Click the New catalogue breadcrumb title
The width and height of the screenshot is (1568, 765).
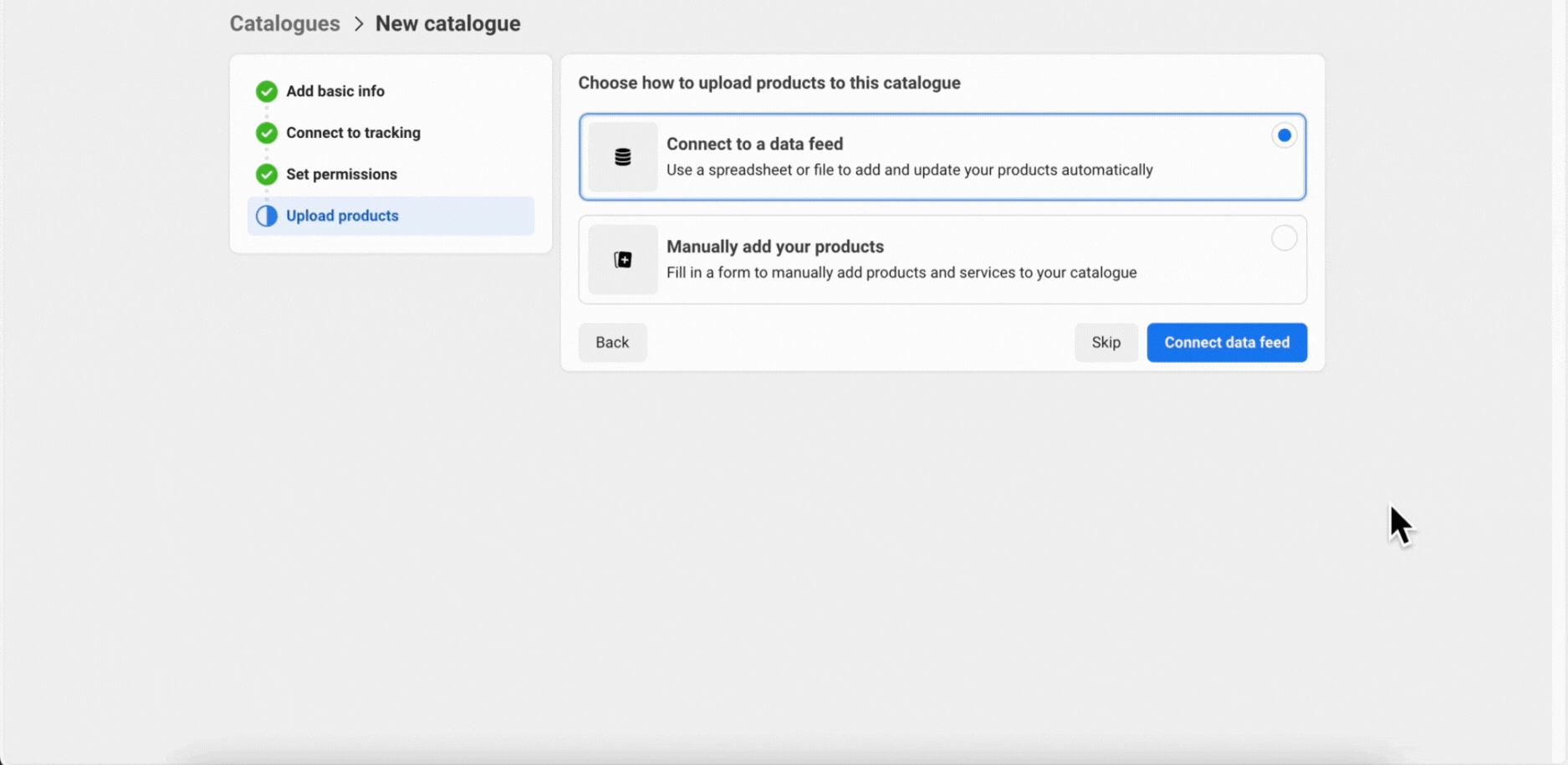click(447, 23)
